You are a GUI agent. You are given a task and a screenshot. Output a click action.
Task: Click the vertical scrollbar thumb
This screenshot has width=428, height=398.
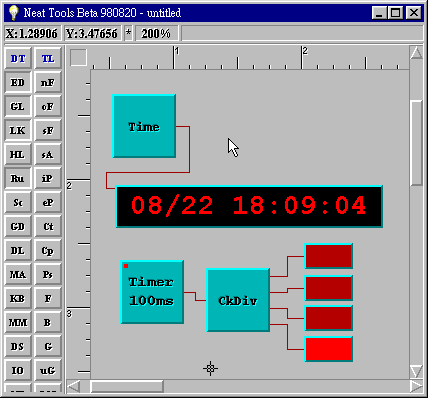[x=416, y=143]
